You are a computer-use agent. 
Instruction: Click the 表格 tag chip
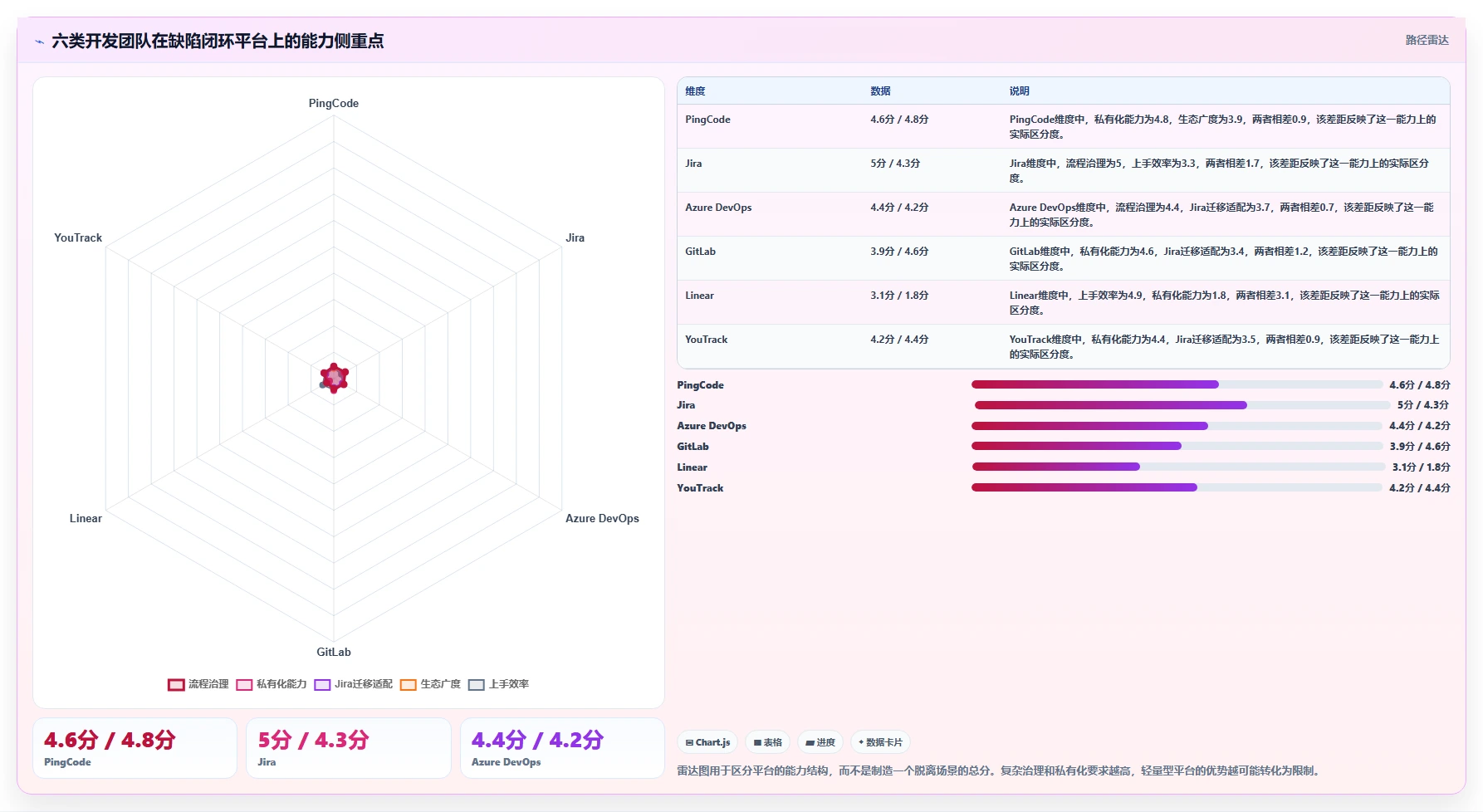pos(767,742)
